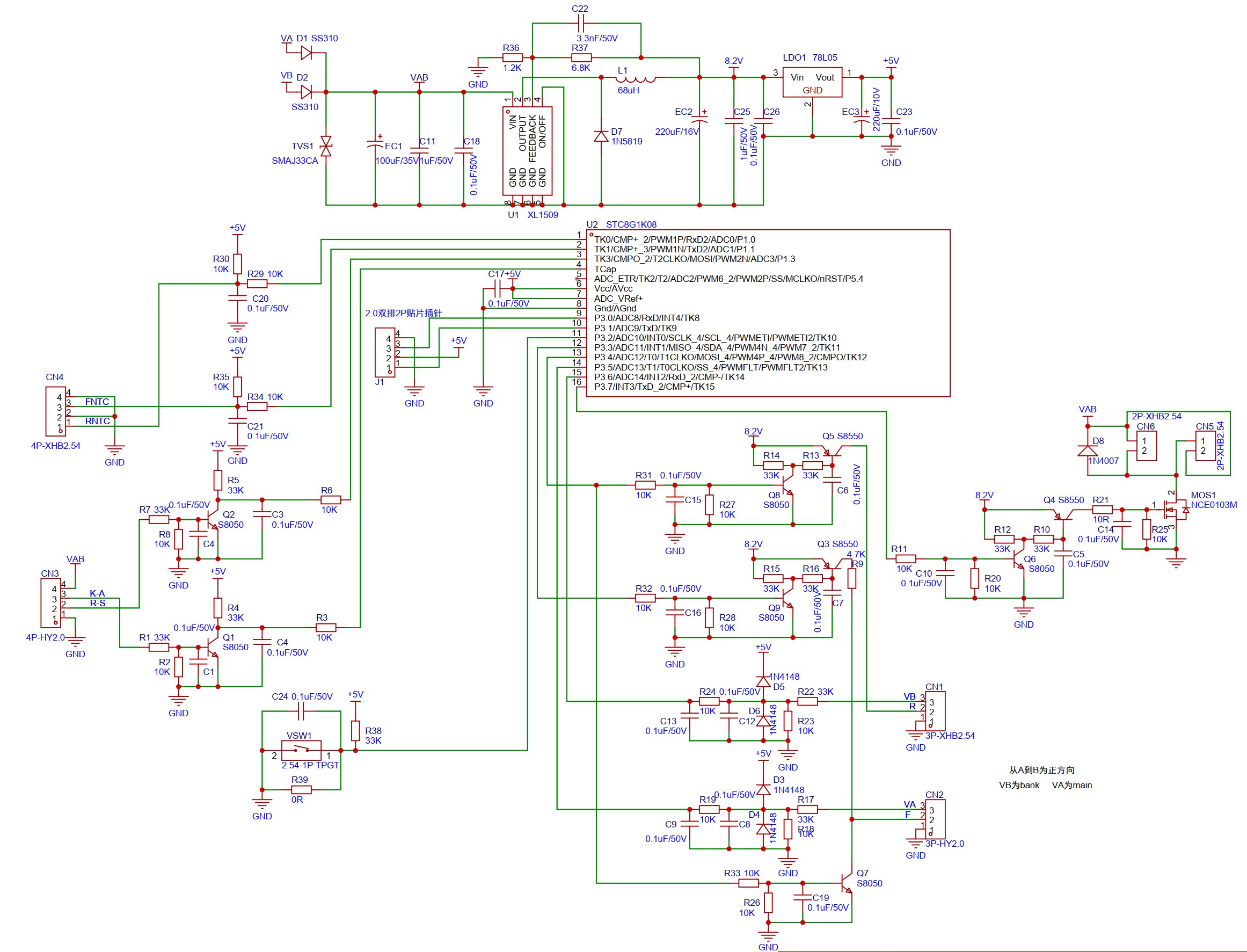
Task: Click the FNTC net label
Action: point(97,402)
